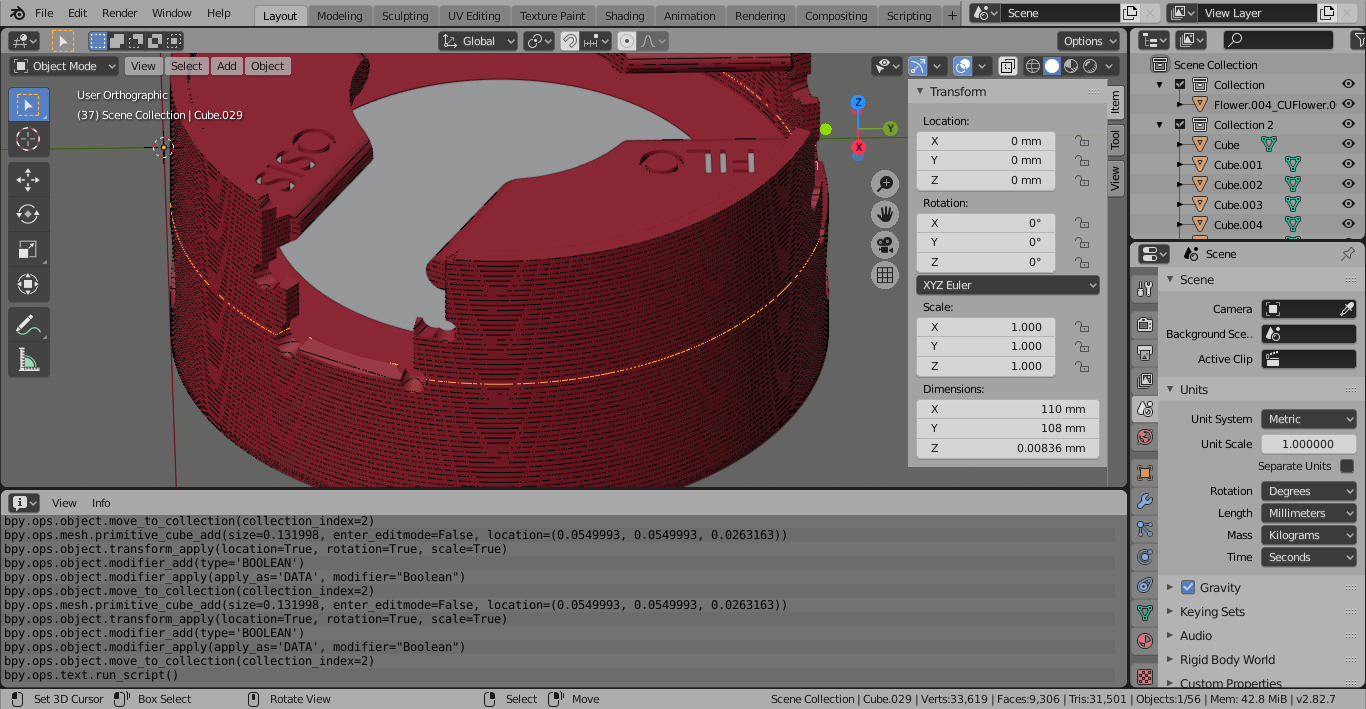Click the Scale X value field
Image resolution: width=1366 pixels, height=709 pixels.
986,327
